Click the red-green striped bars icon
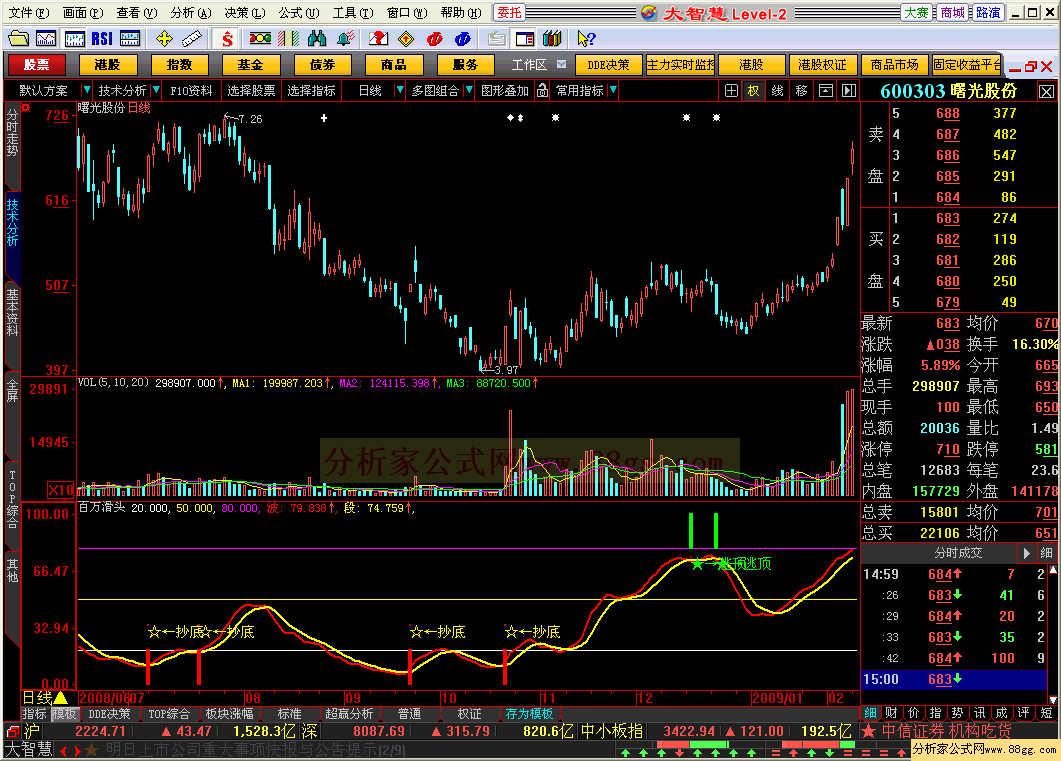 click(289, 39)
